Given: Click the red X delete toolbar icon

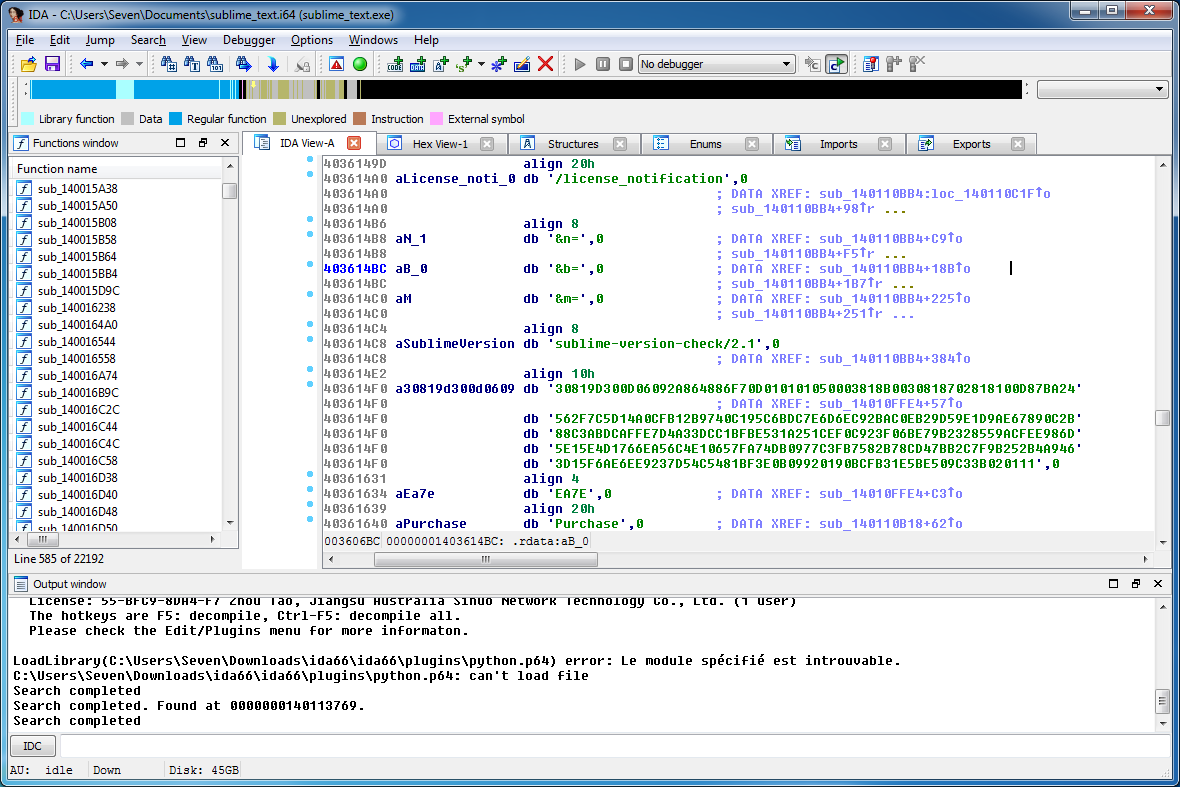Looking at the screenshot, I should (x=546, y=64).
